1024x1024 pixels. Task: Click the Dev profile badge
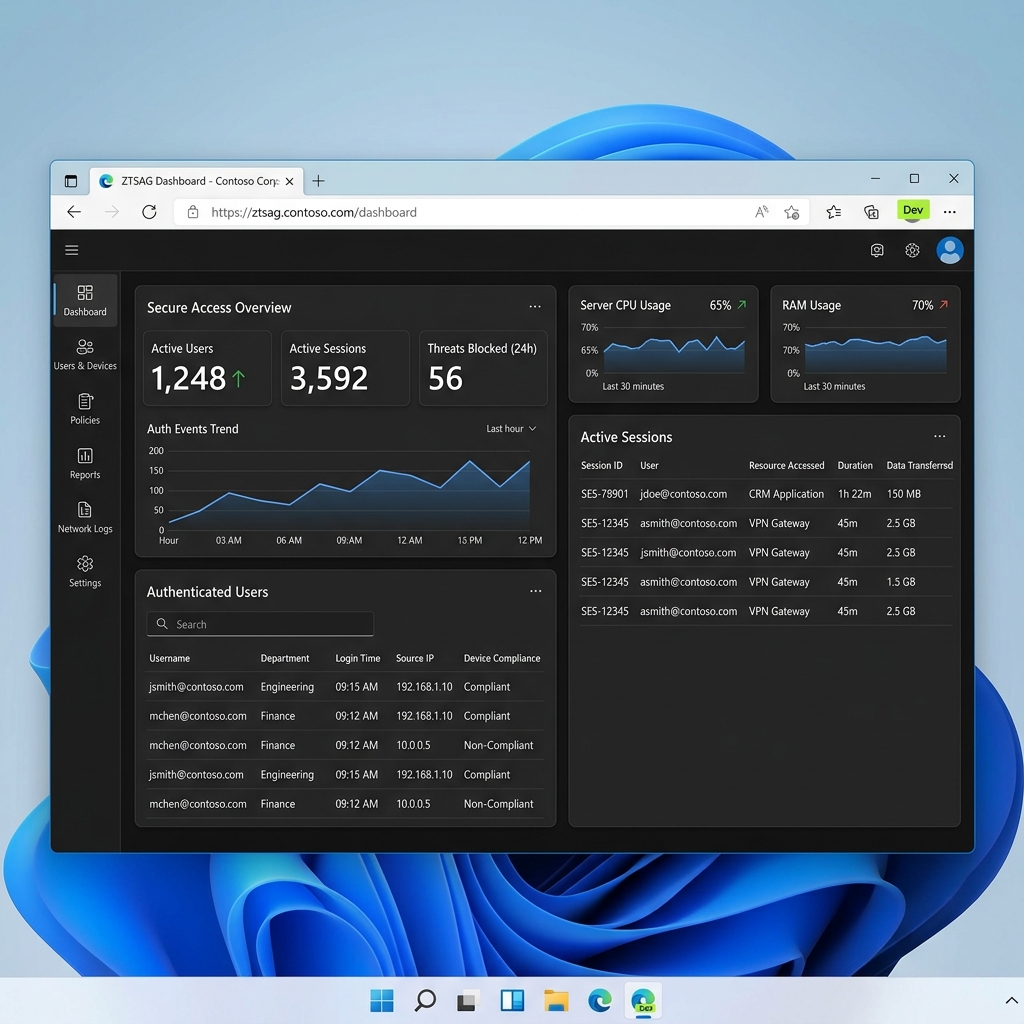pyautogui.click(x=912, y=210)
